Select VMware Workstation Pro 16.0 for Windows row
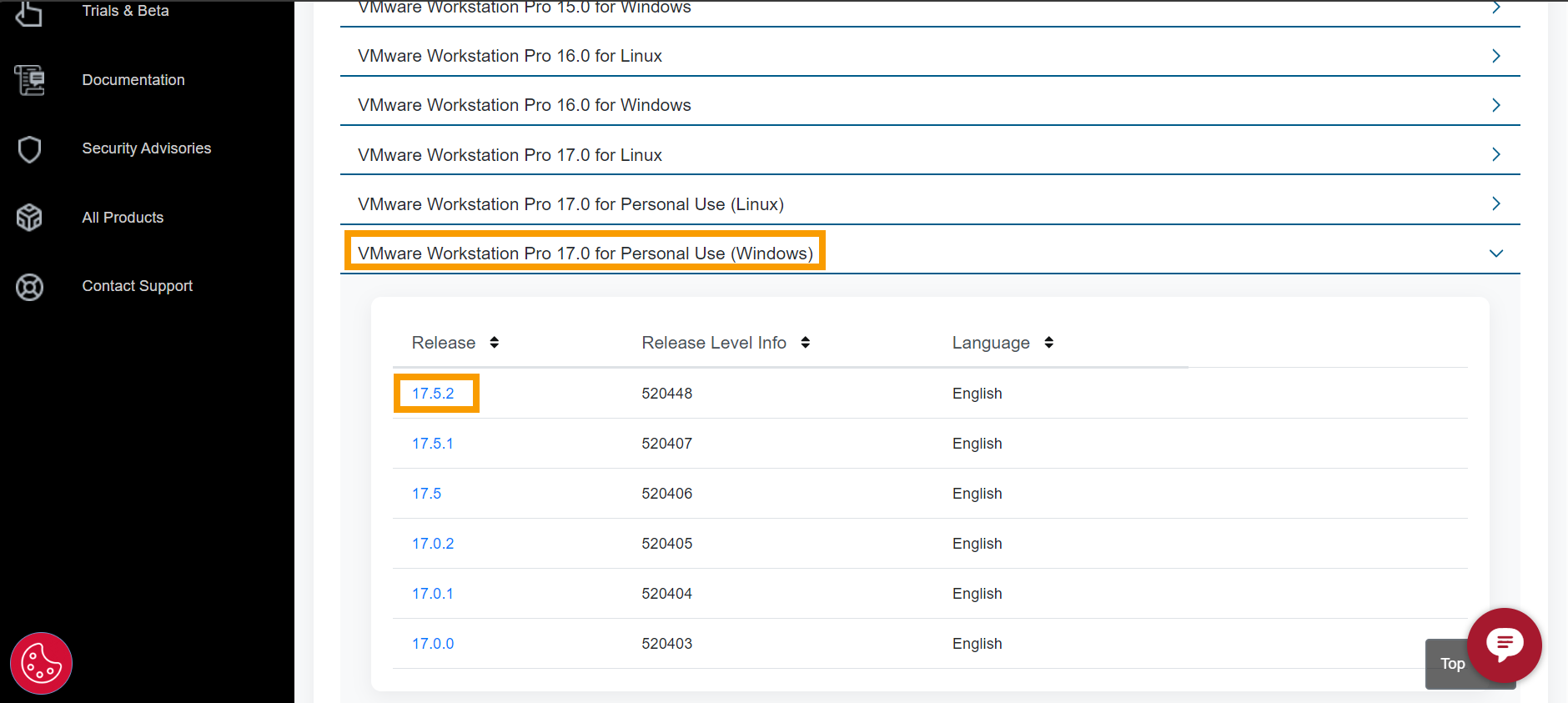Viewport: 1568px width, 703px height. pyautogui.click(x=930, y=105)
